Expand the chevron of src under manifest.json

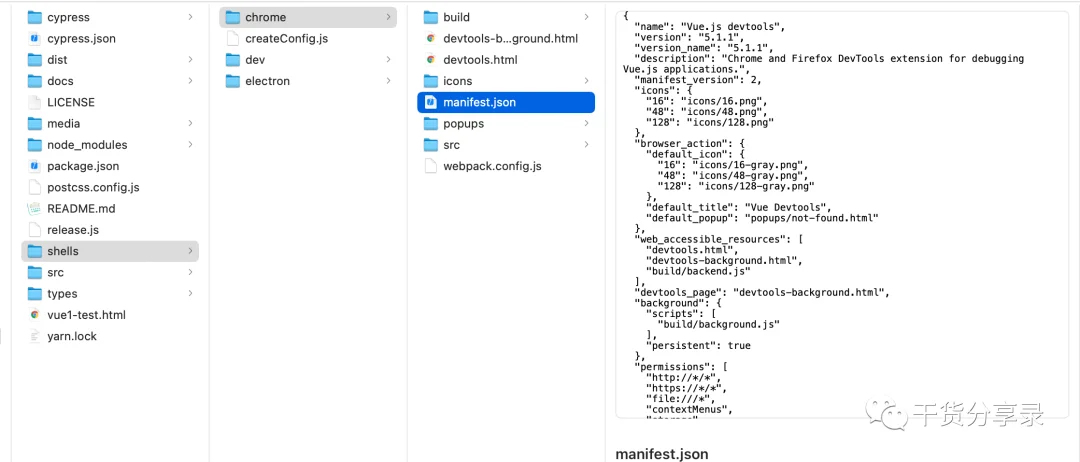click(586, 145)
